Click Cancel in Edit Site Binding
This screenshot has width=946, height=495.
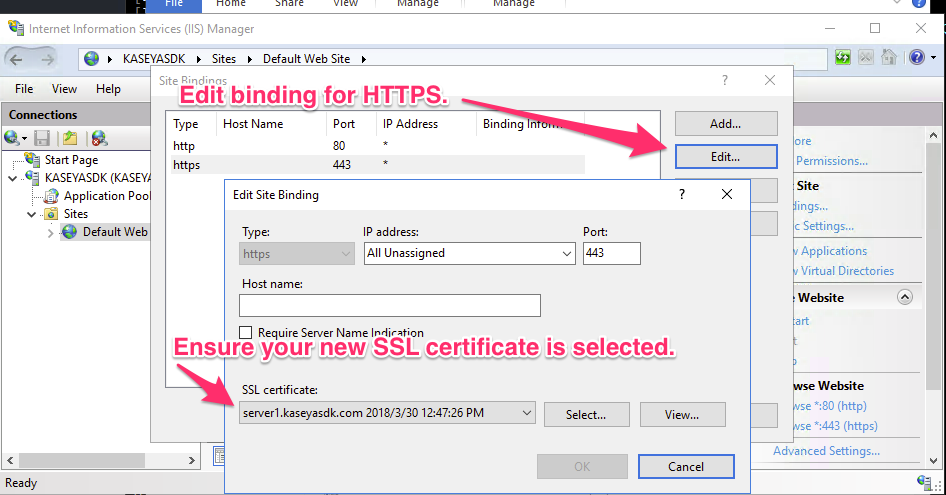(686, 467)
